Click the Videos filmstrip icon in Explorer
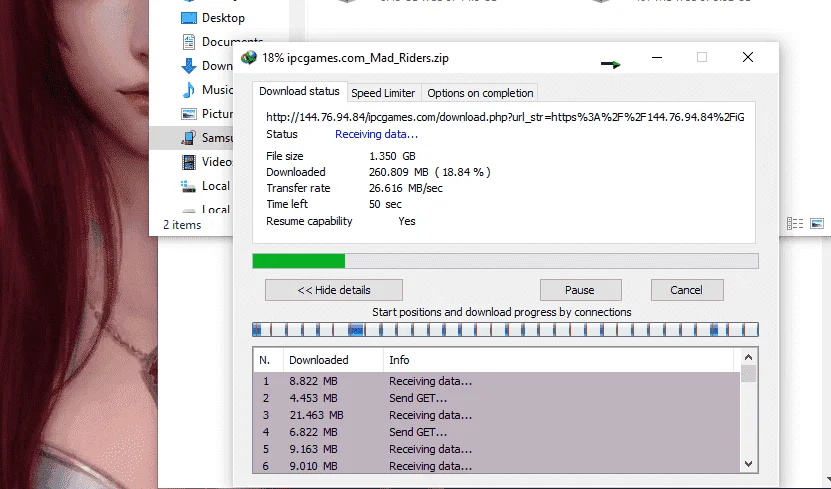The width and height of the screenshot is (831, 489). (x=189, y=162)
